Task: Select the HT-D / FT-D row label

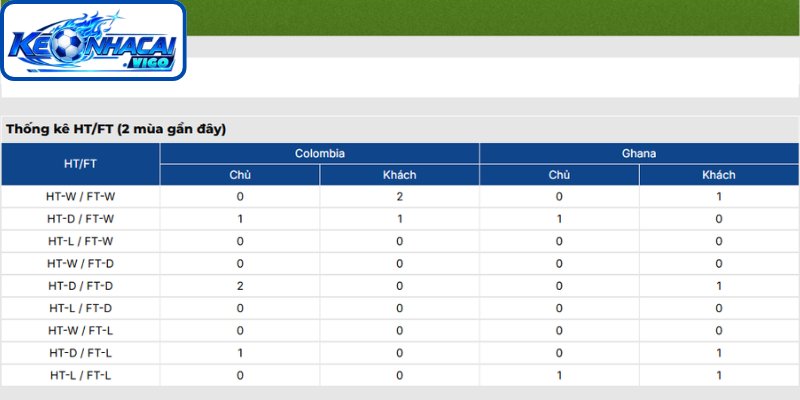Action: click(x=81, y=286)
